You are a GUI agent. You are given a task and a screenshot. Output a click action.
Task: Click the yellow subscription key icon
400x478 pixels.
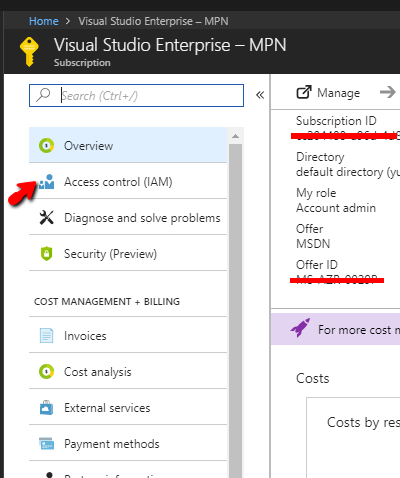click(x=29, y=52)
